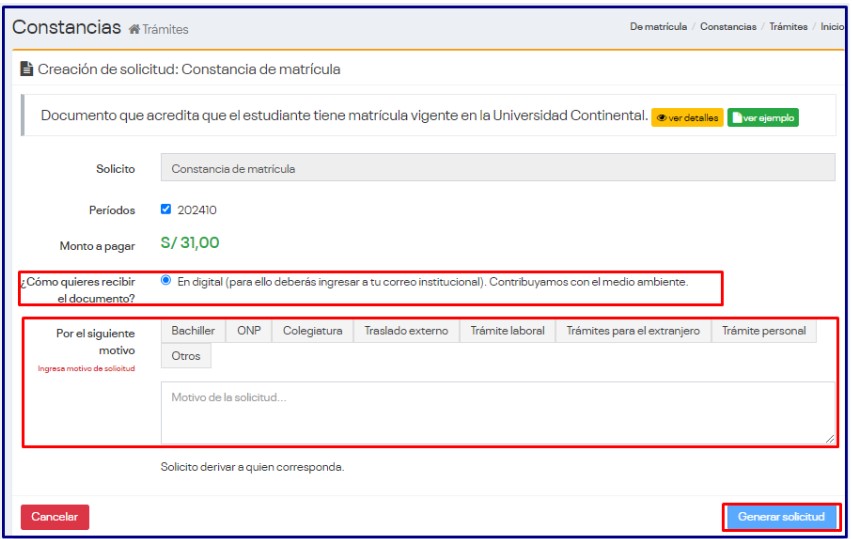Click into the Motivo de la solicitud textarea
The height and width of the screenshot is (539, 852).
pos(497,412)
